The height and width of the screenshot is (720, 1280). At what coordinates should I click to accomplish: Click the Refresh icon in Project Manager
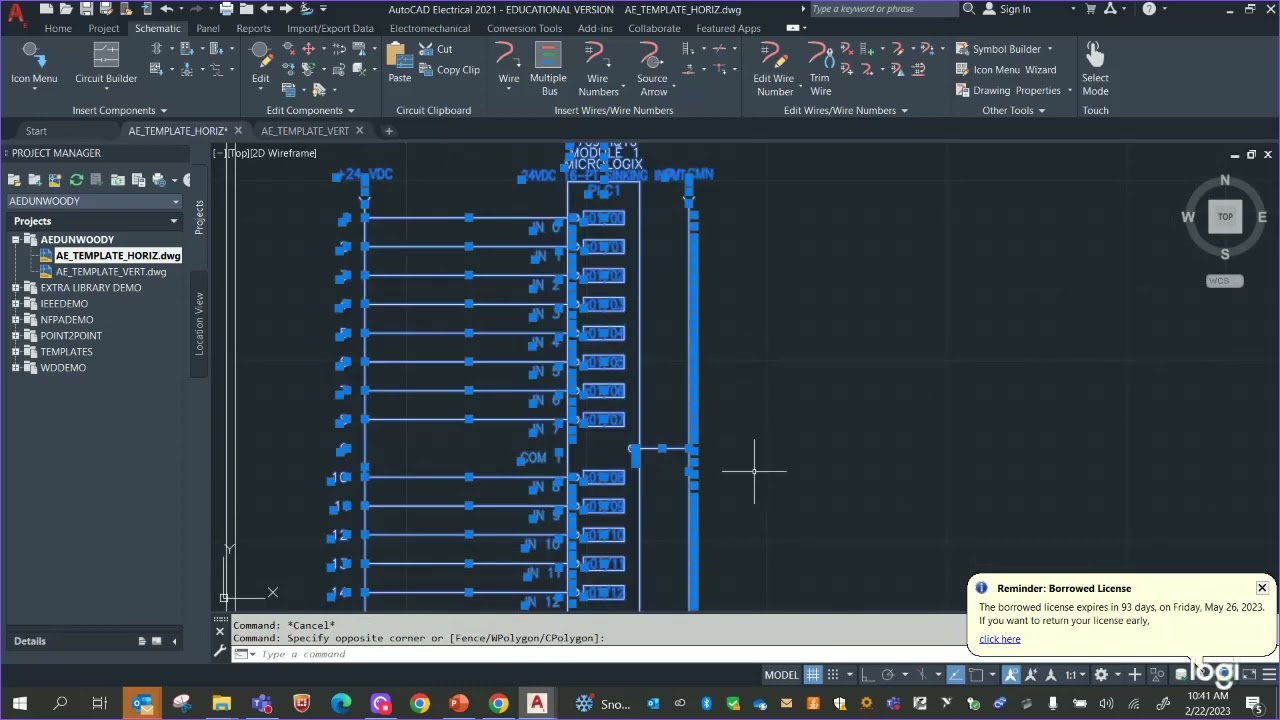pyautogui.click(x=76, y=180)
